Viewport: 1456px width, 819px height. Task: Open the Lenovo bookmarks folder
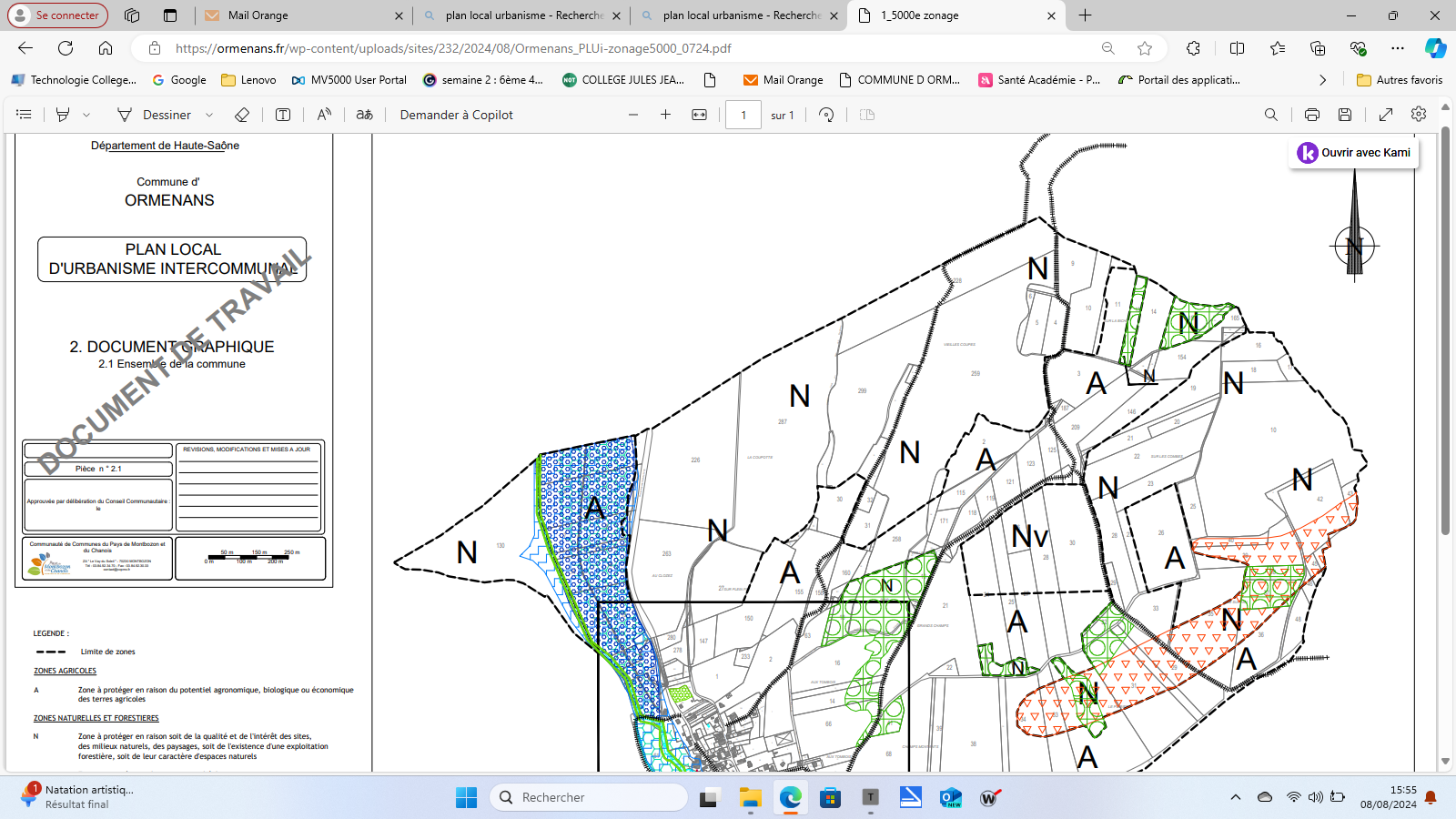point(248,80)
